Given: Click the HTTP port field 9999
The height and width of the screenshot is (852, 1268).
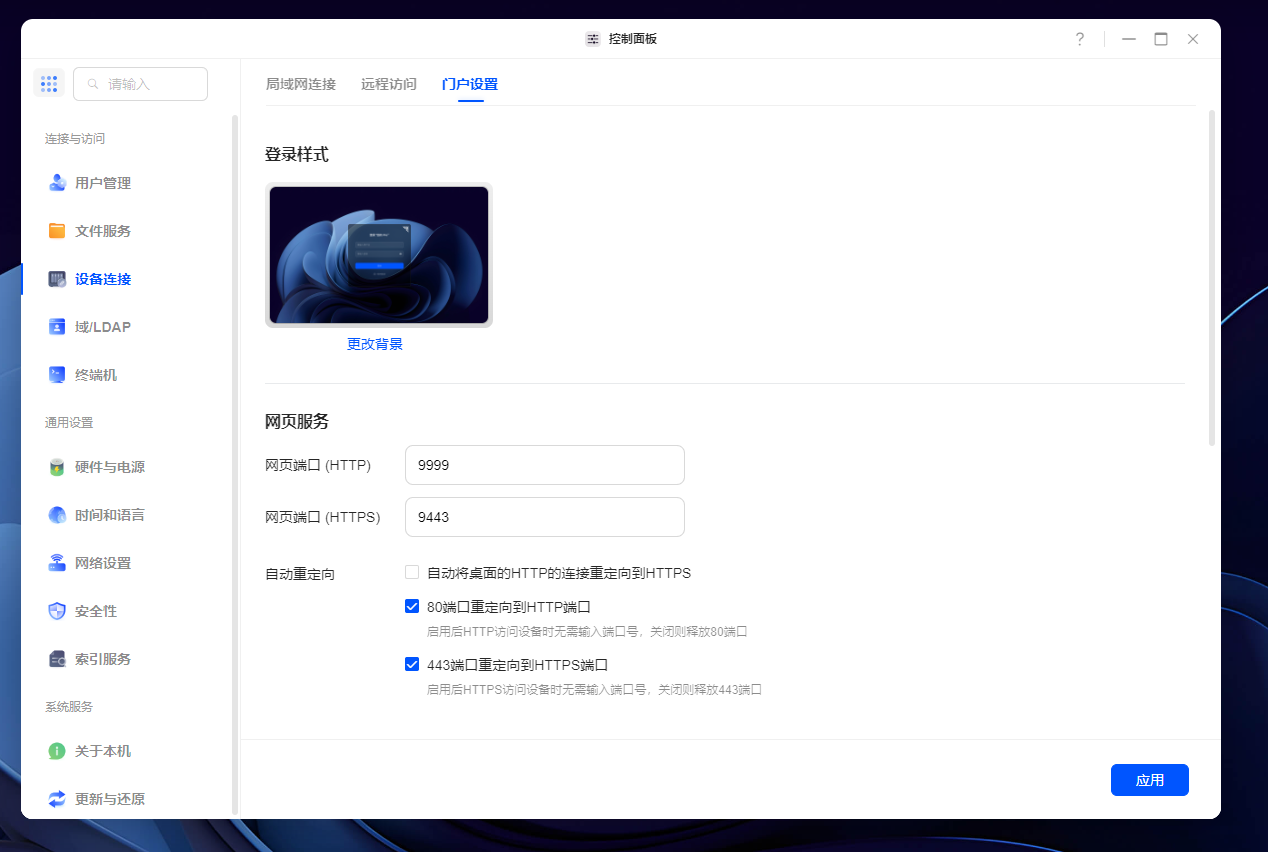Looking at the screenshot, I should [x=545, y=465].
